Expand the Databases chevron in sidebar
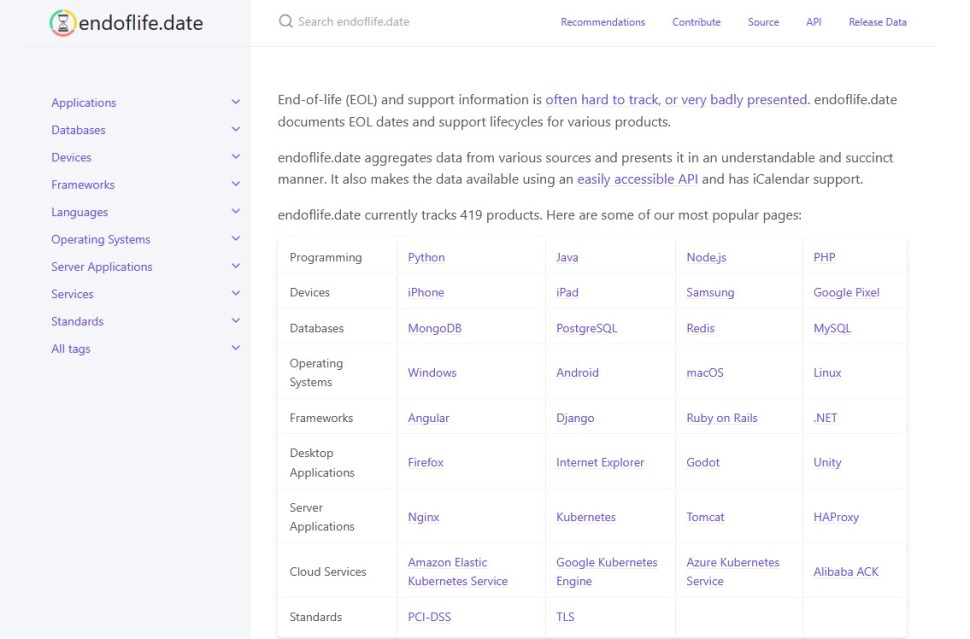970x639 pixels. (236, 129)
